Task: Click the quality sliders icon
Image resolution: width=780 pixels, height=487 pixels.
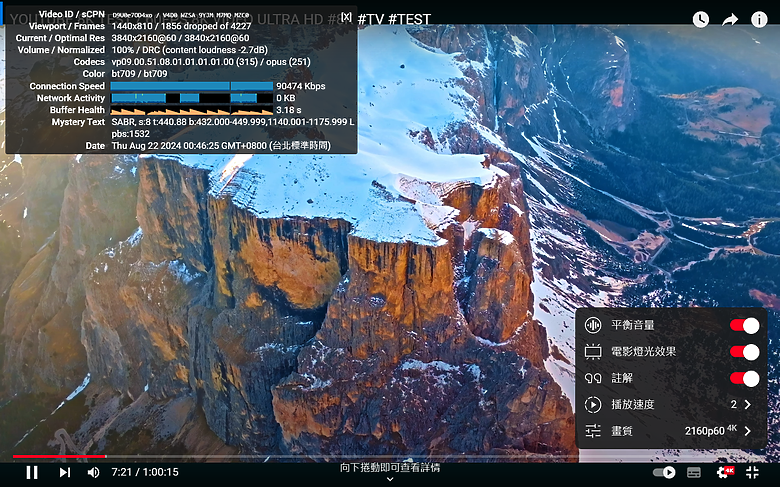Action: point(592,431)
